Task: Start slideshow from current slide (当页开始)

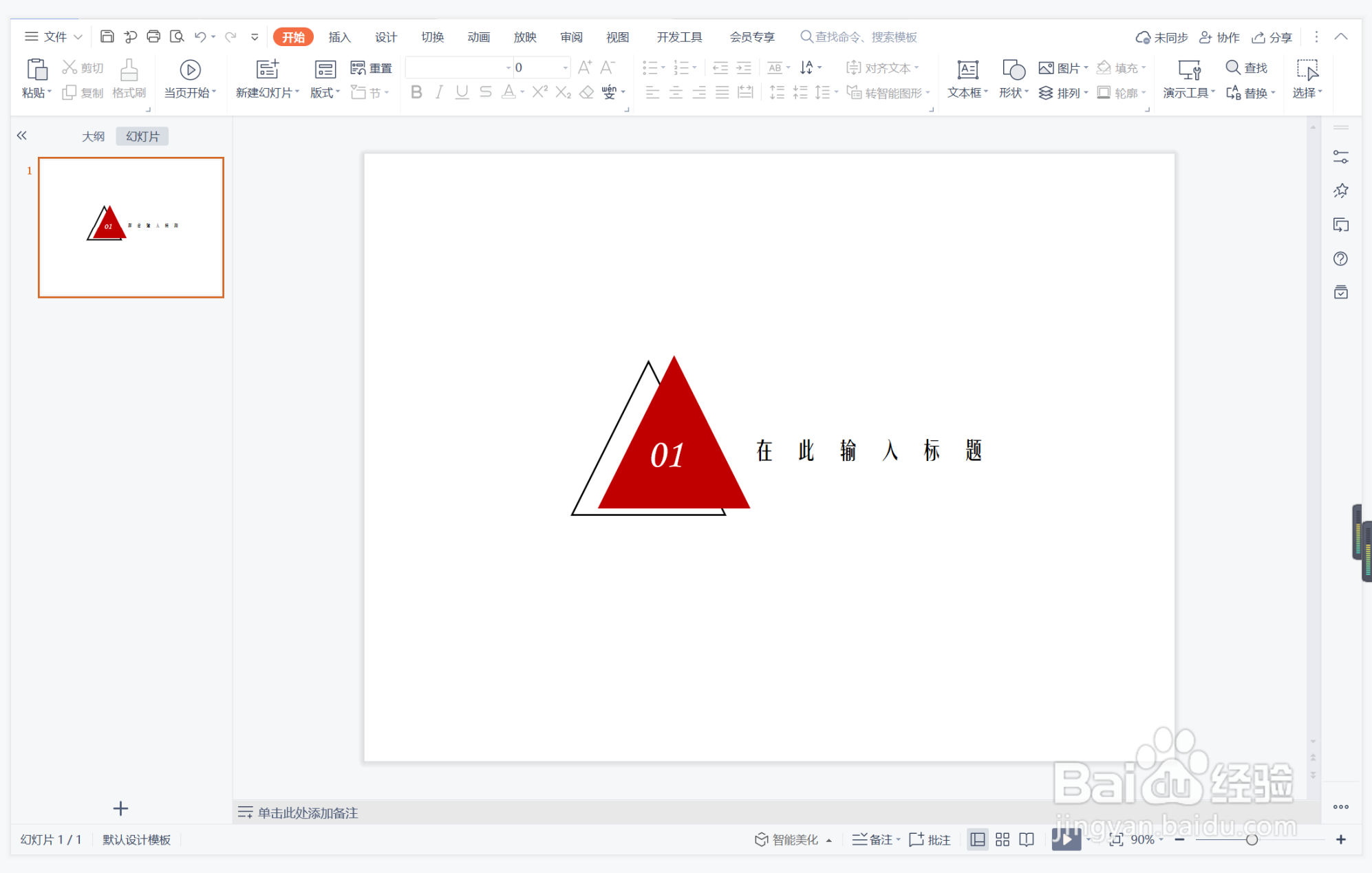Action: 190,78
